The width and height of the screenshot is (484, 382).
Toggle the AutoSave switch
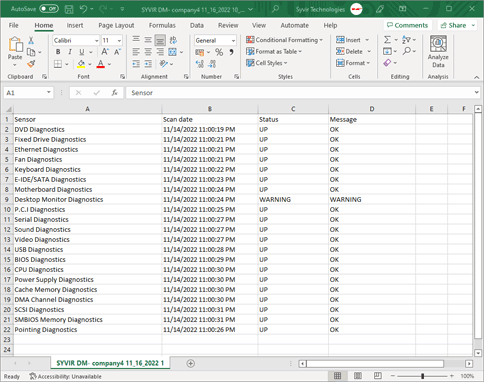tap(49, 9)
